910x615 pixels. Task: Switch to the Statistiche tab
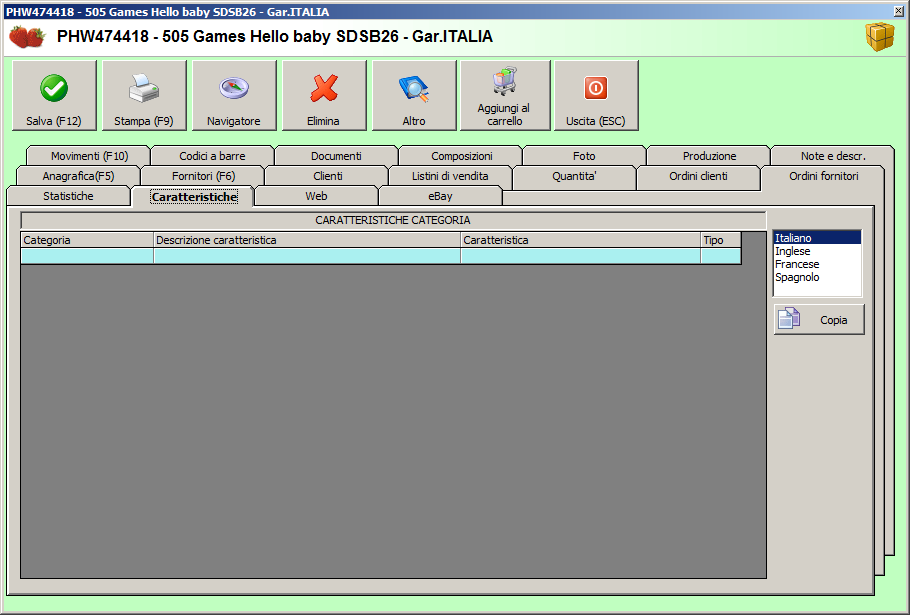pos(68,196)
